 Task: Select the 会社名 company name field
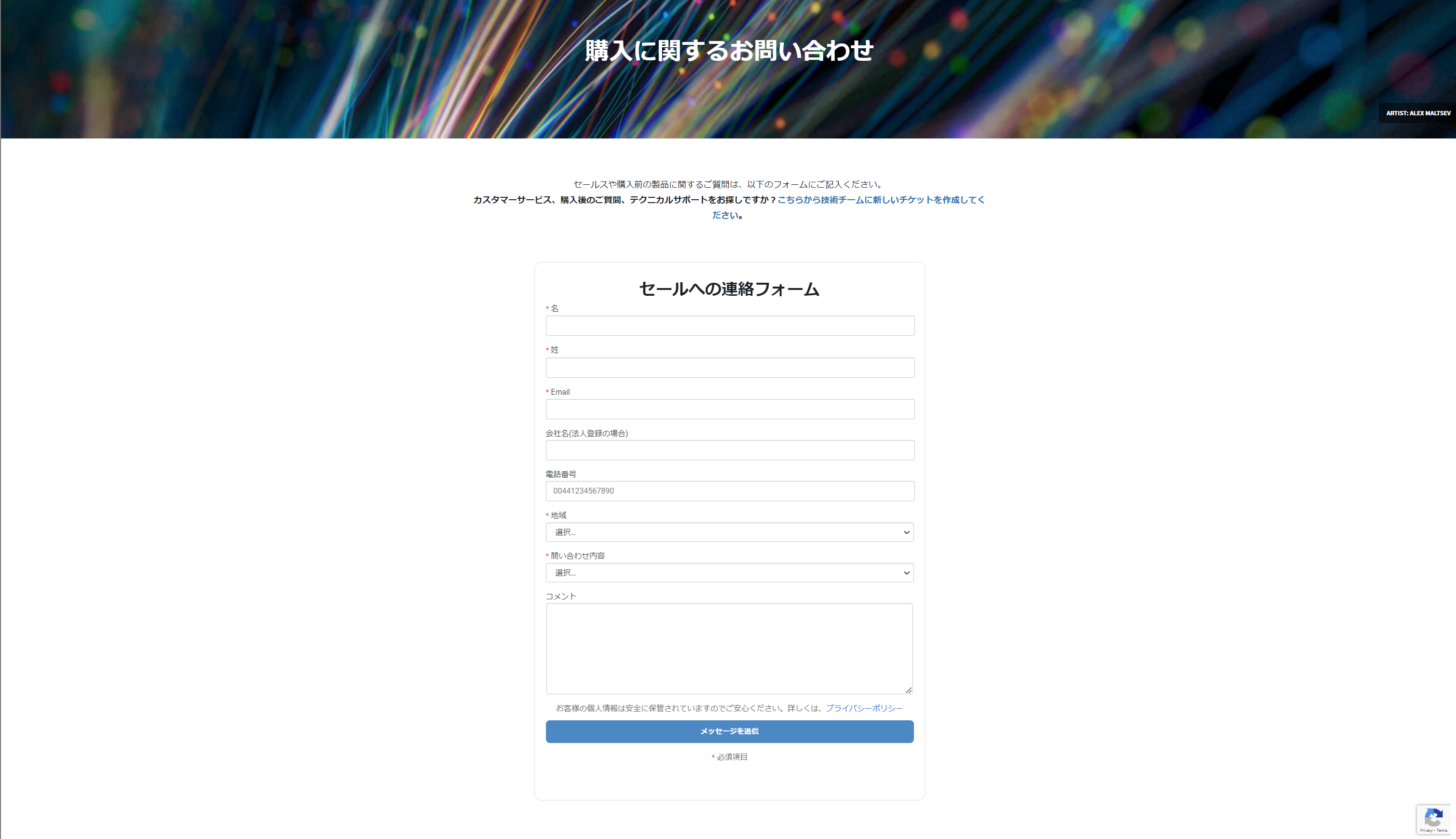(x=730, y=450)
